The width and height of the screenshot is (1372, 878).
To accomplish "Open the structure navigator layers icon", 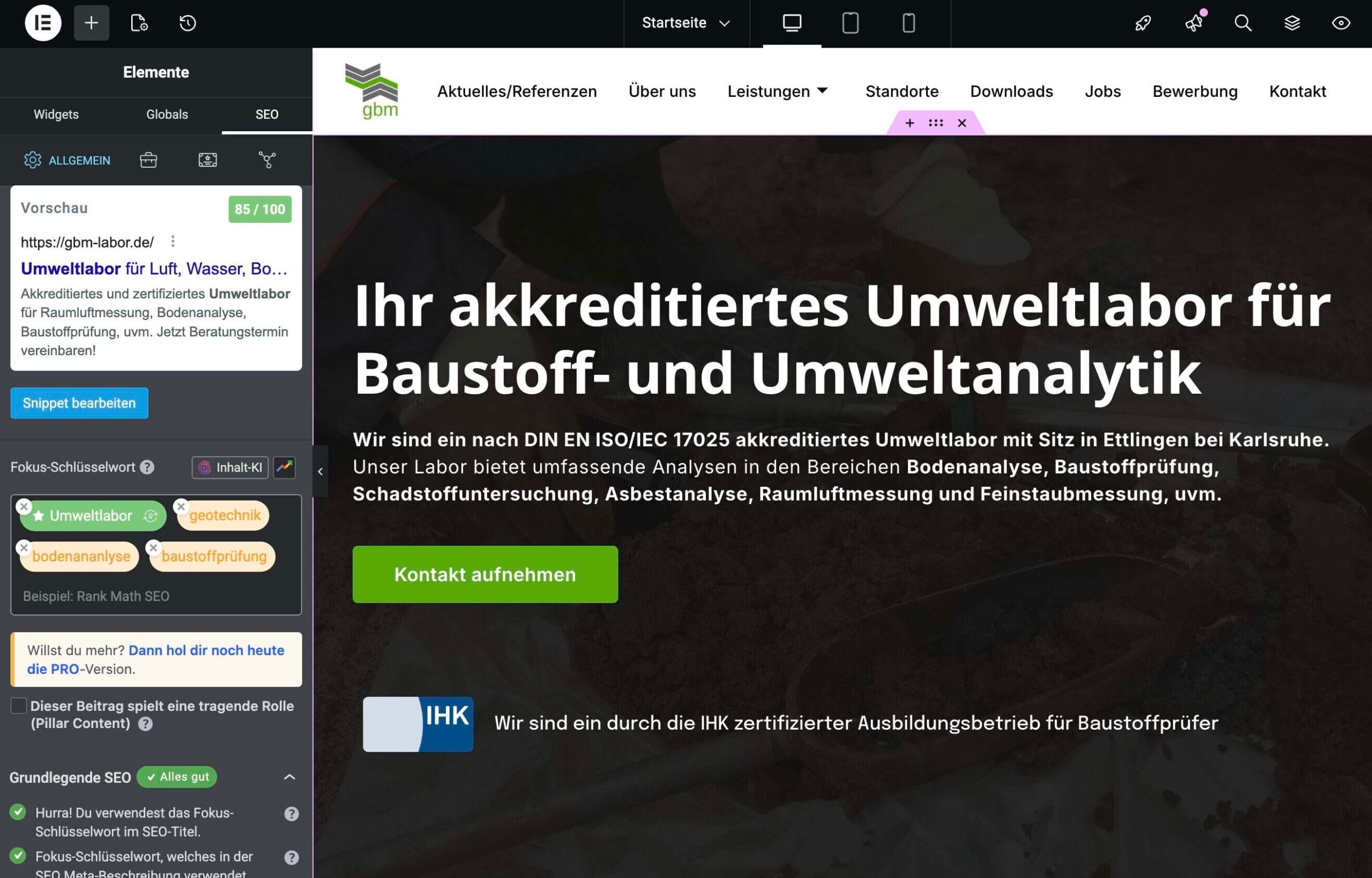I will (x=1292, y=23).
